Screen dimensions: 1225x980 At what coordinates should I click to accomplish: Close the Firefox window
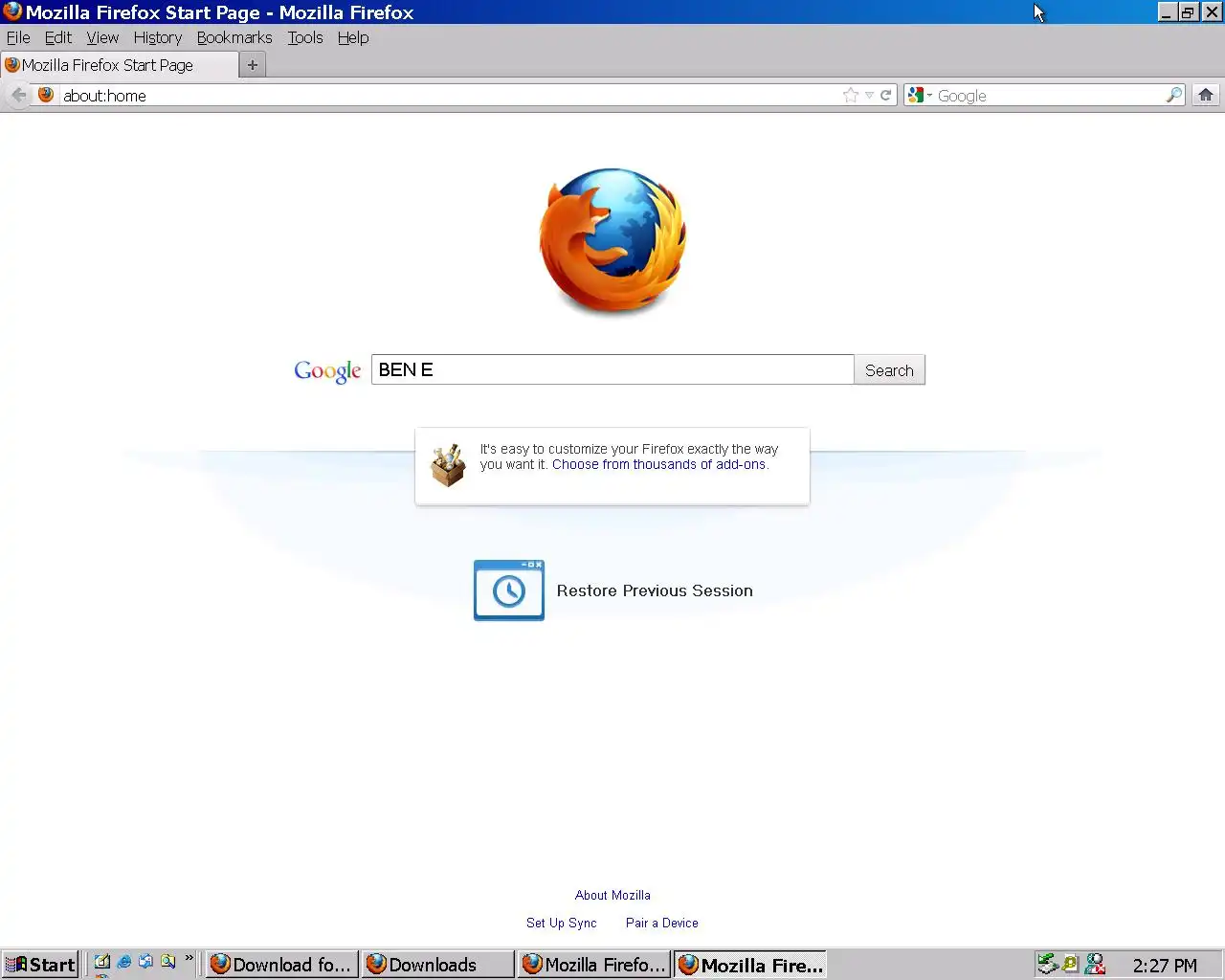click(1211, 12)
